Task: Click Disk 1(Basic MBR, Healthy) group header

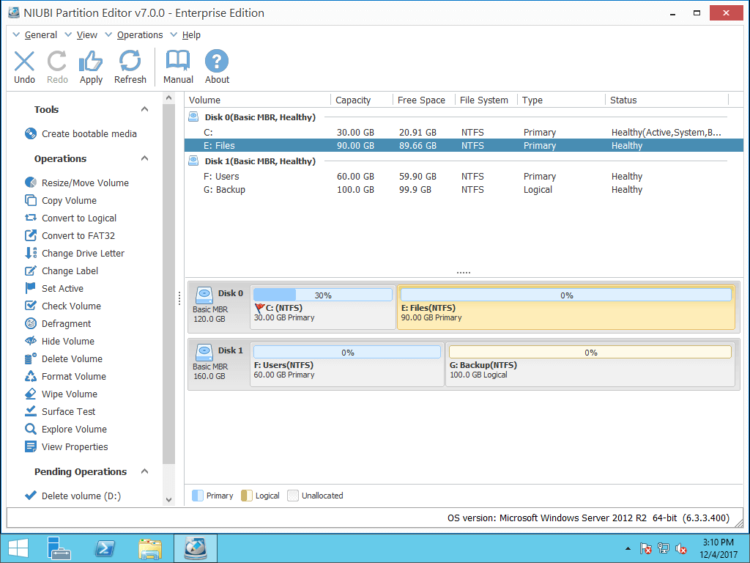Action: [260, 161]
